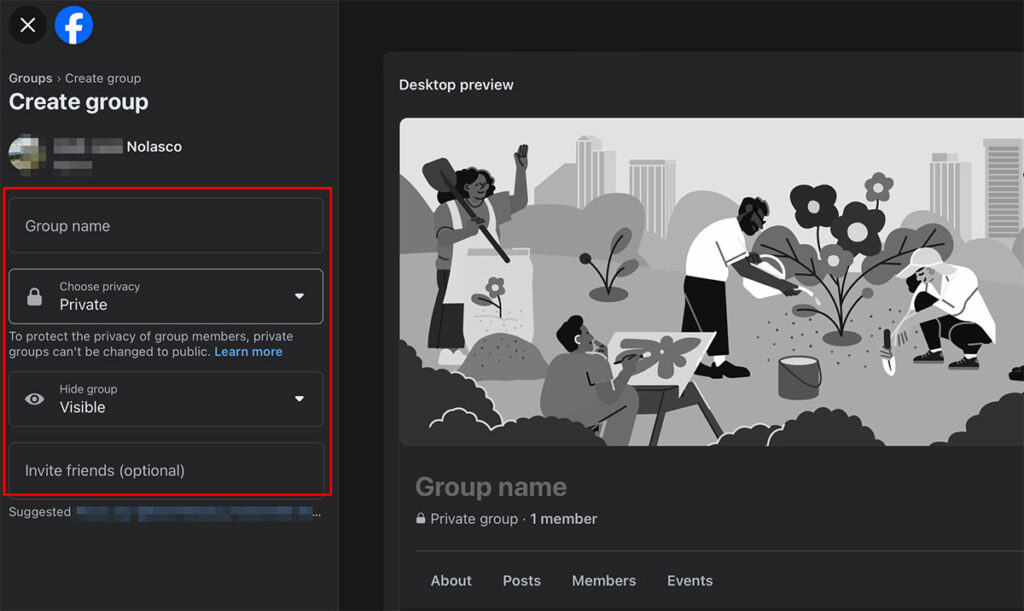Navigate to Groups via the breadcrumb
1024x611 pixels.
click(30, 78)
